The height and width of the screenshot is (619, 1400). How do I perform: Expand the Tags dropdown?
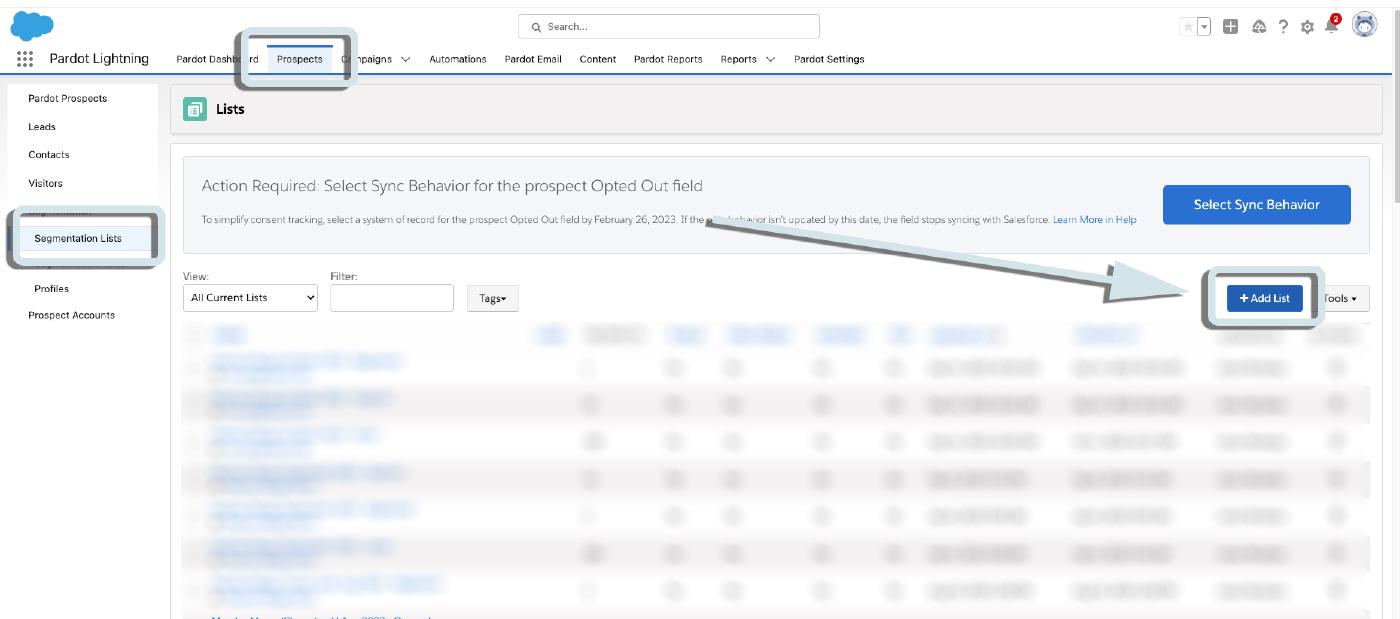coord(492,298)
